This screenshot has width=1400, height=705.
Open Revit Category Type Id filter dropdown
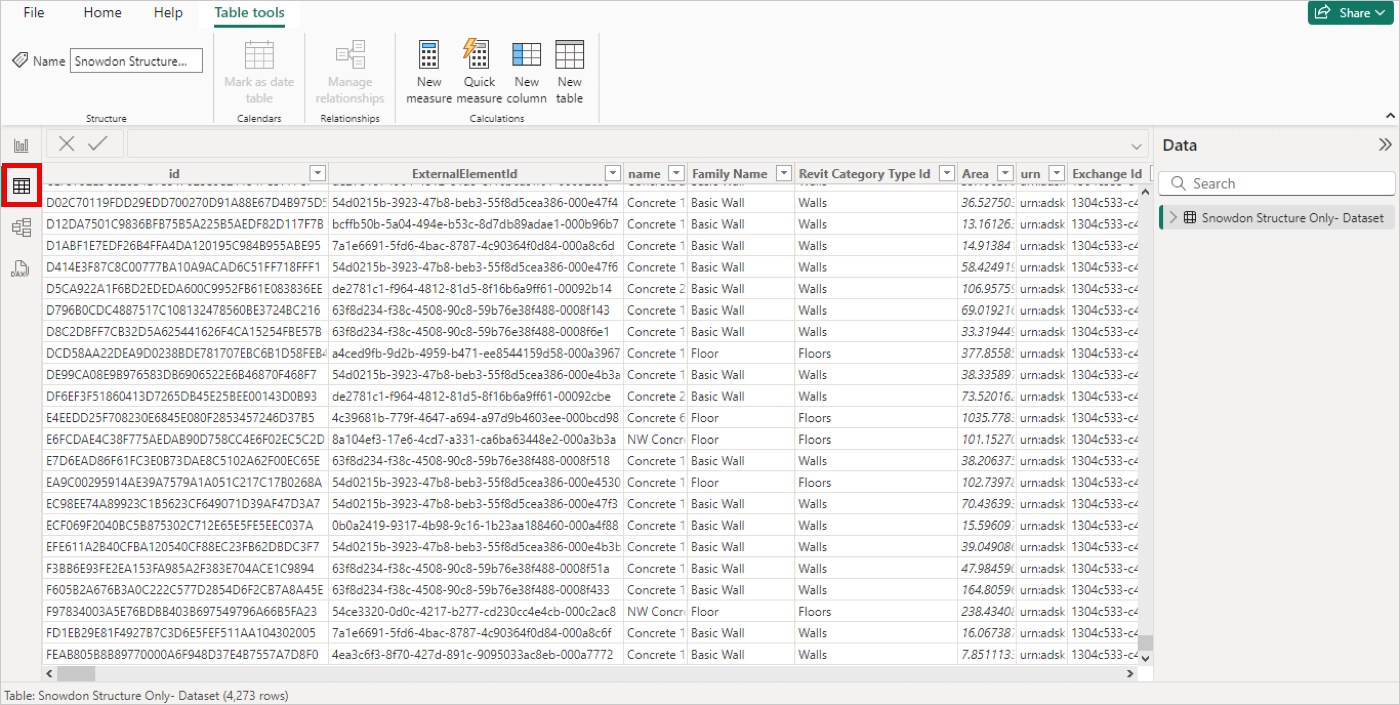(947, 173)
